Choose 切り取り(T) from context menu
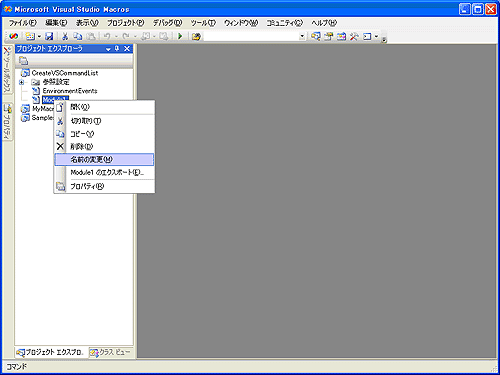500x375 pixels. pos(104,121)
